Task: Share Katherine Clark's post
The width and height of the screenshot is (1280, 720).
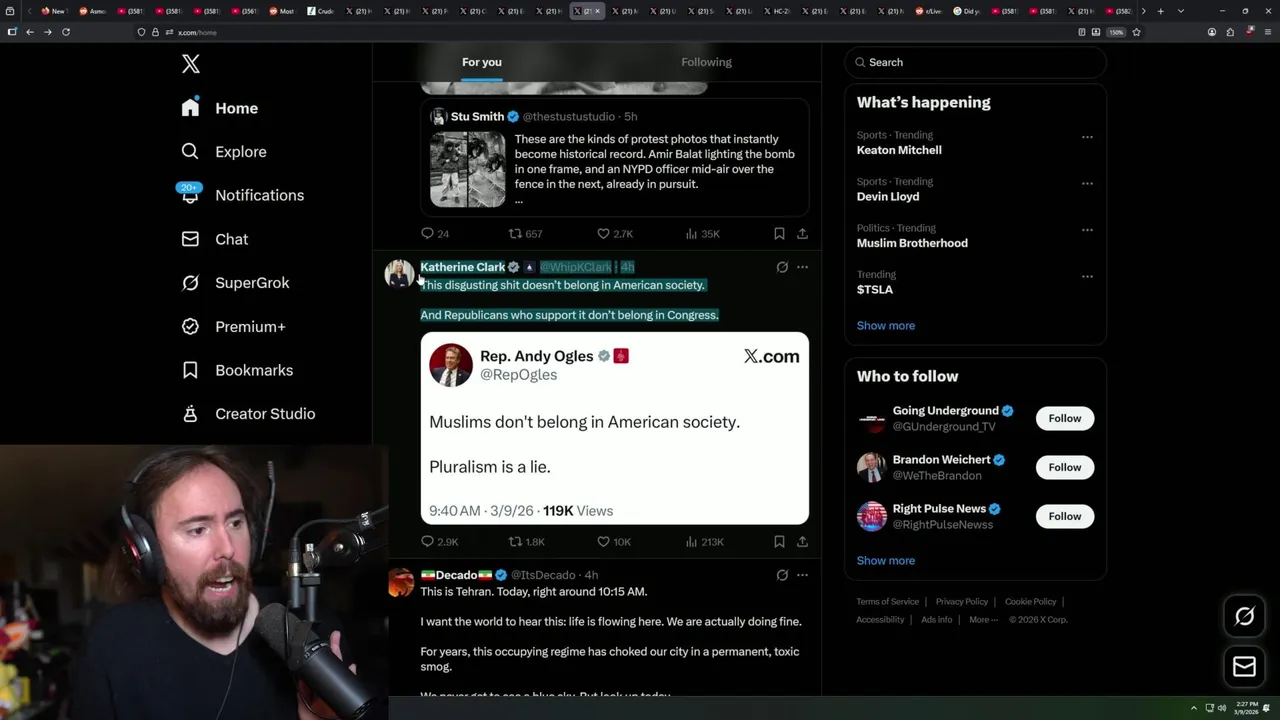Action: point(802,542)
